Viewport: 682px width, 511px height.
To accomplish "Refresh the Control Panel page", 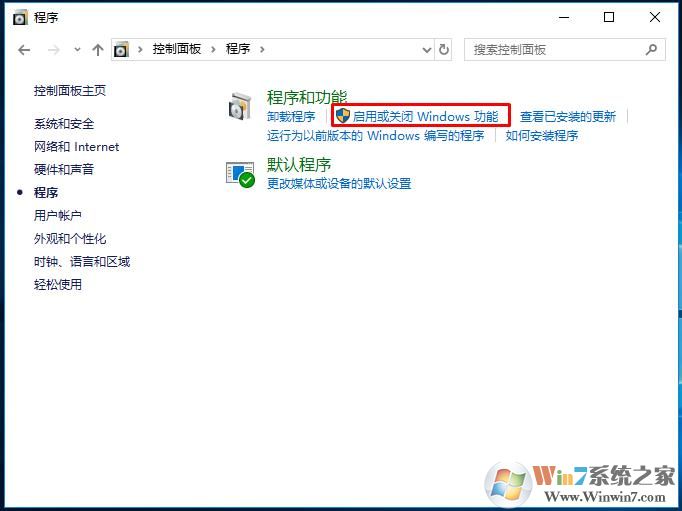I will point(444,50).
